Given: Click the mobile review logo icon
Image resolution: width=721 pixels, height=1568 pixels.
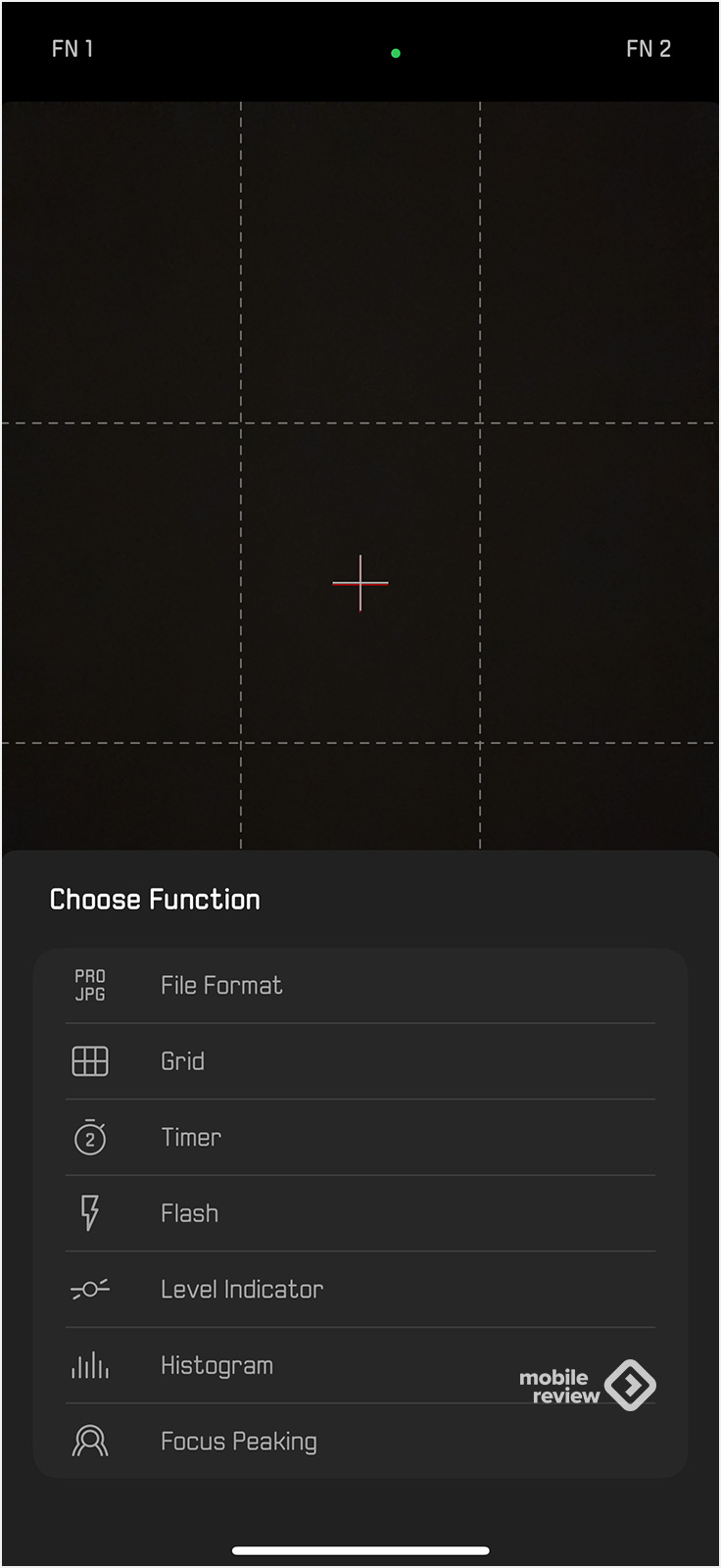Looking at the screenshot, I should pyautogui.click(x=630, y=1385).
